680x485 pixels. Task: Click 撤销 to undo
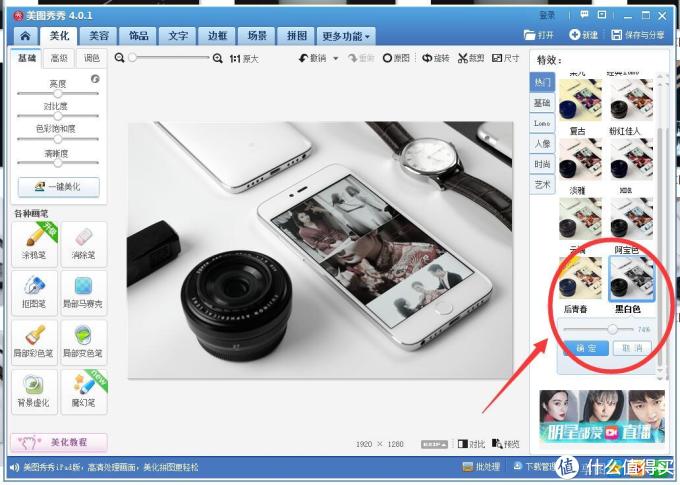coord(312,58)
